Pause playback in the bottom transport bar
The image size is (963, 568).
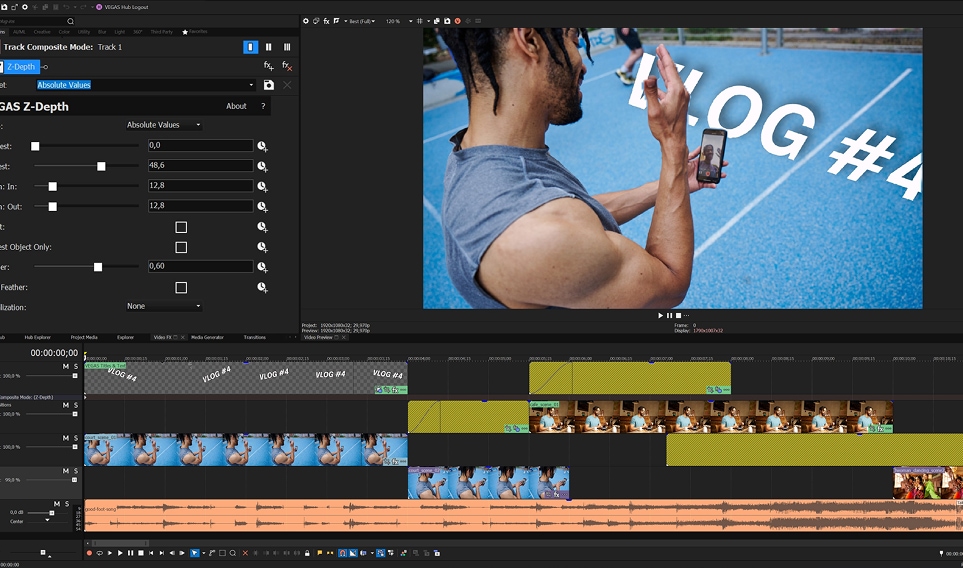click(x=130, y=553)
